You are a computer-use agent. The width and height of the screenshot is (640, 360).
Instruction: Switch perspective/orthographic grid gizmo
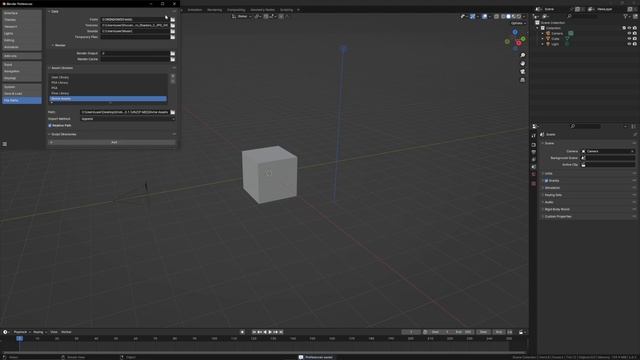(x=522, y=80)
